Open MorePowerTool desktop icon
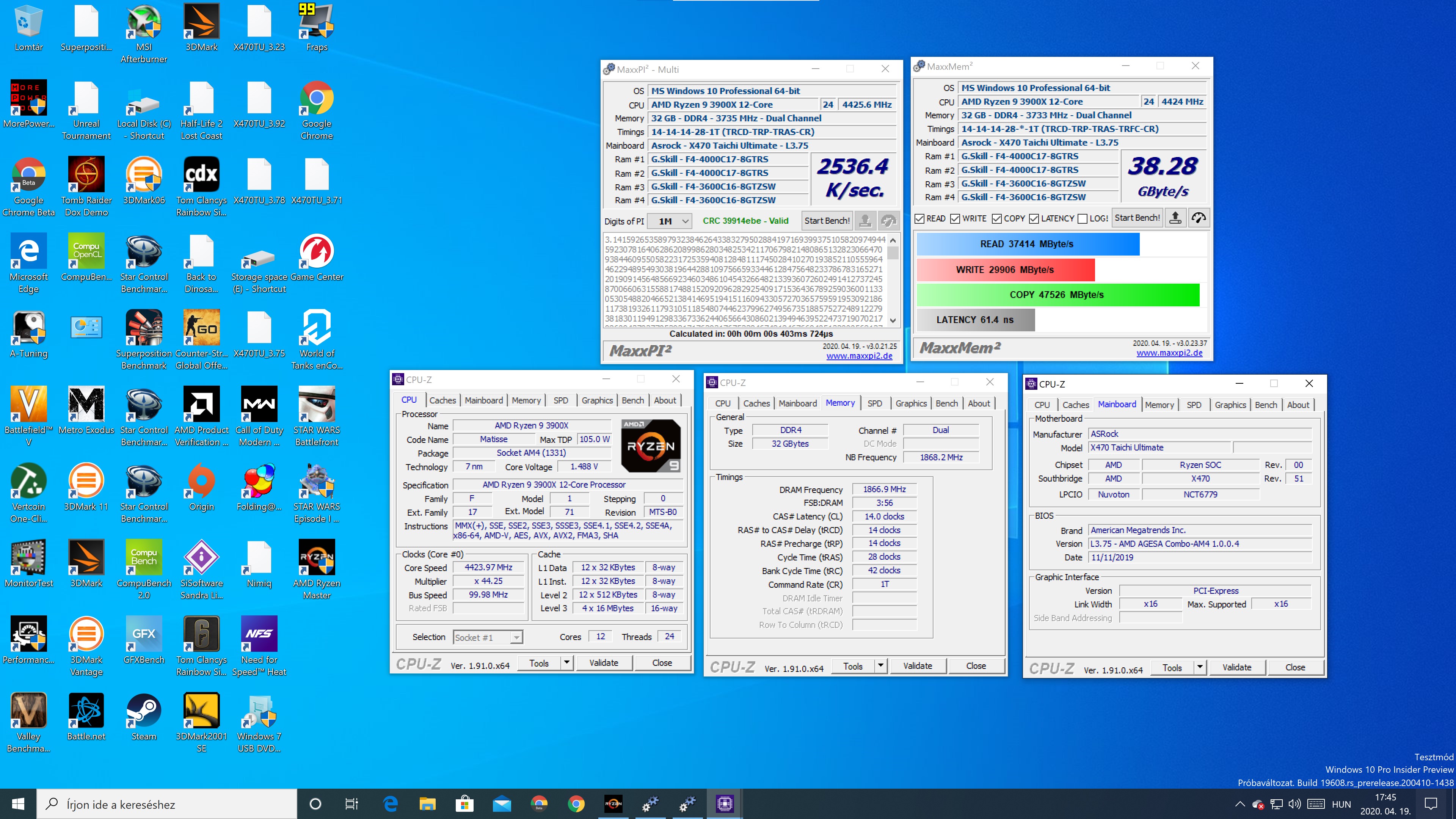Image resolution: width=1456 pixels, height=819 pixels. pos(28,105)
